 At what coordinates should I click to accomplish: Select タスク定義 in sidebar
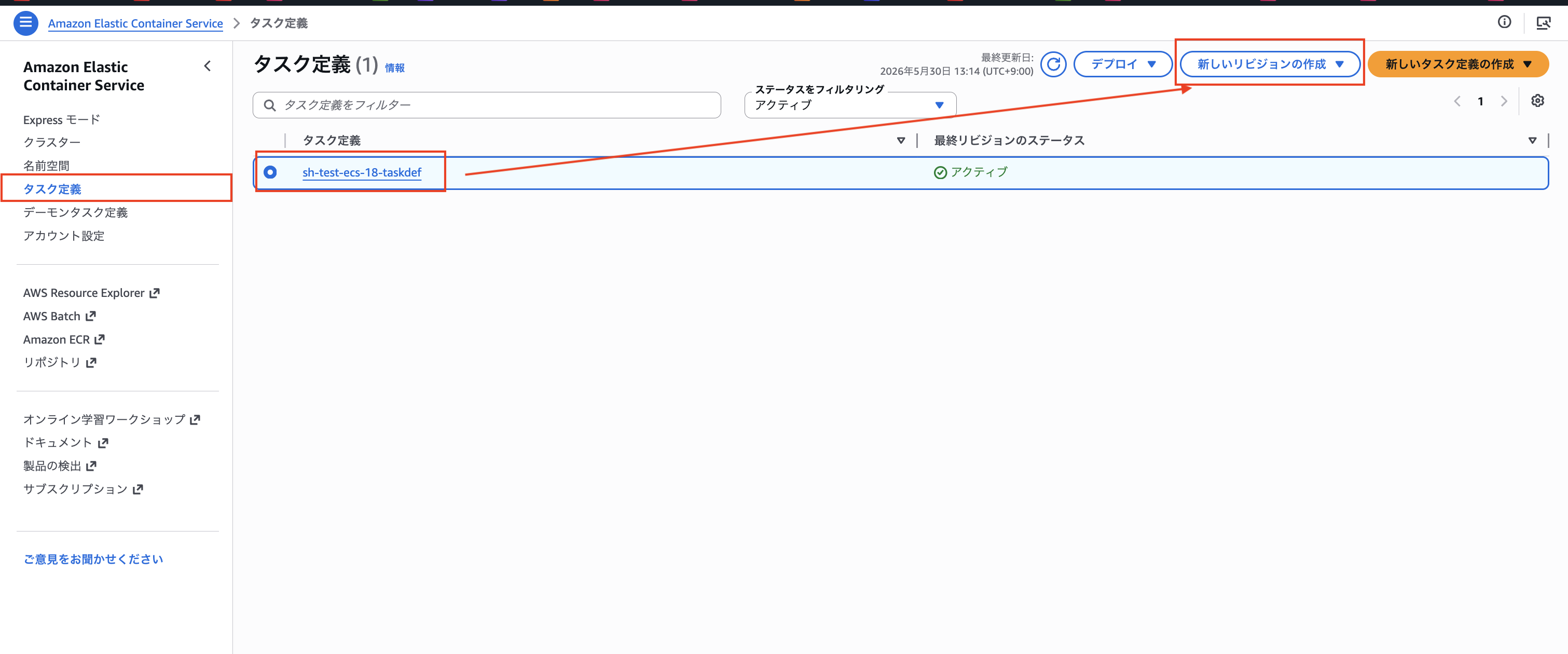(52, 189)
